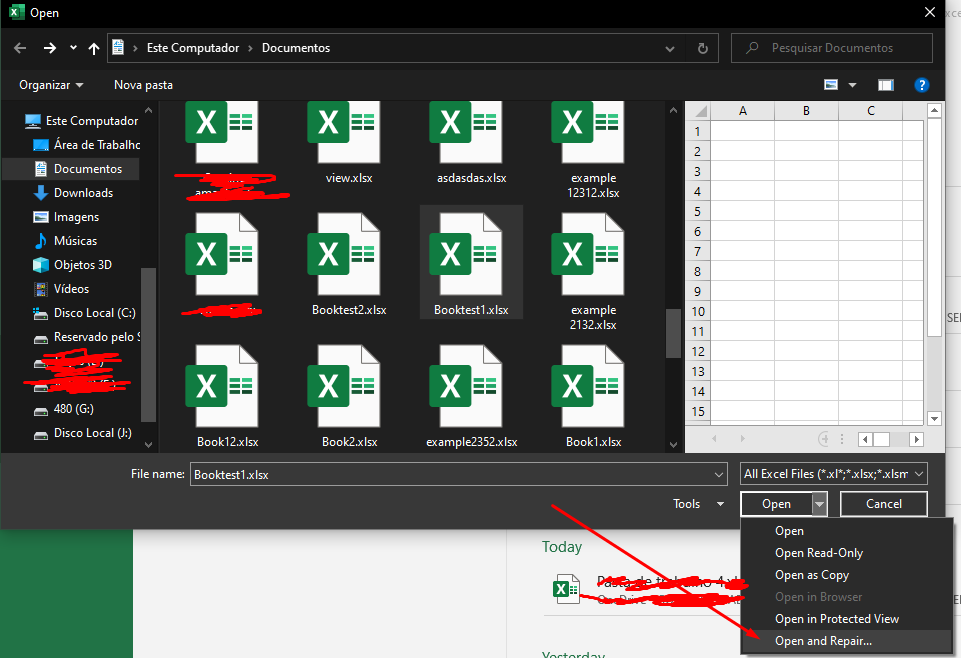Select the asdasdas.xlsx file icon

pyautogui.click(x=466, y=132)
